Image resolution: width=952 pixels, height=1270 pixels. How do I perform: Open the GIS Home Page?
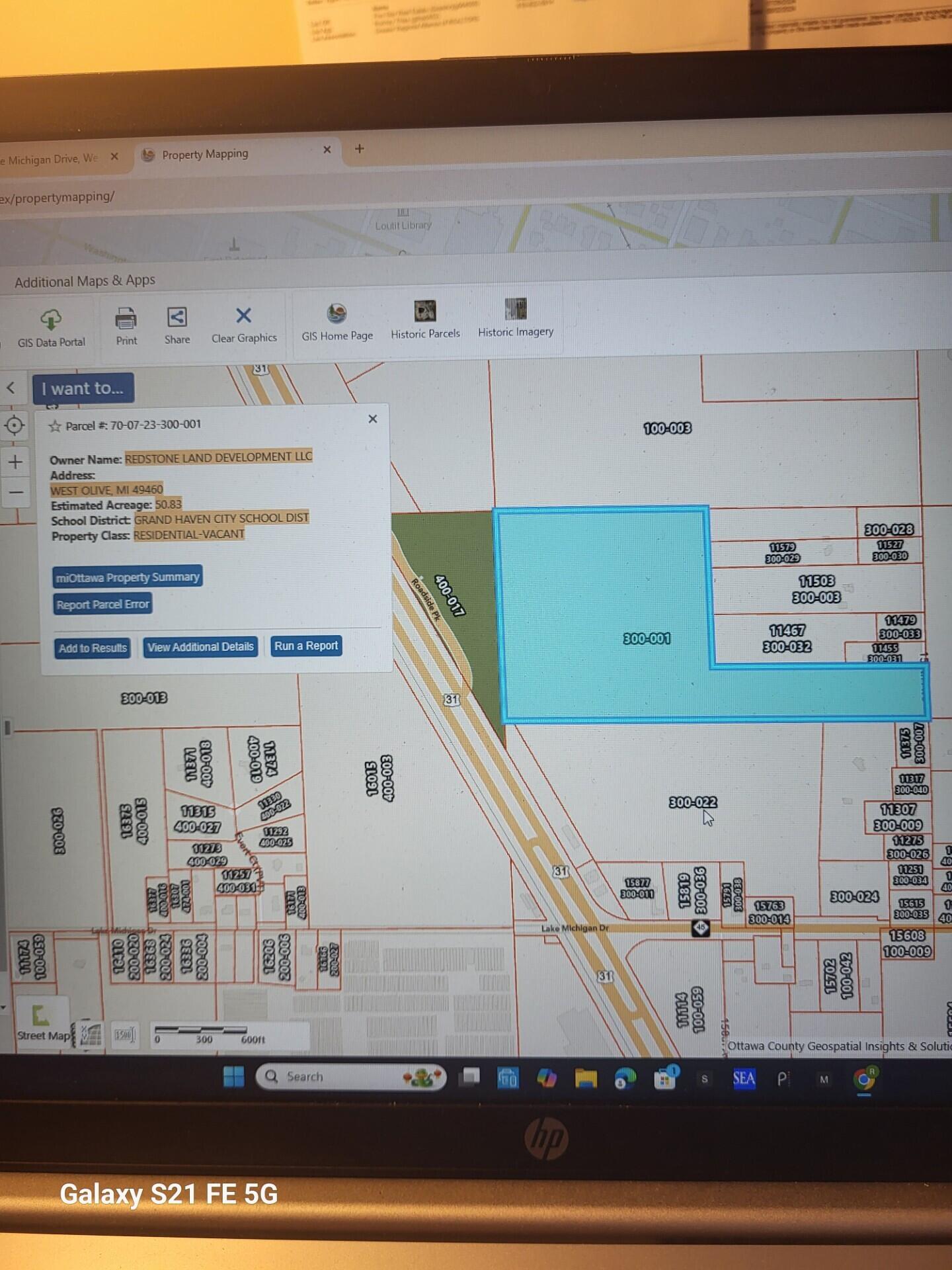(337, 322)
